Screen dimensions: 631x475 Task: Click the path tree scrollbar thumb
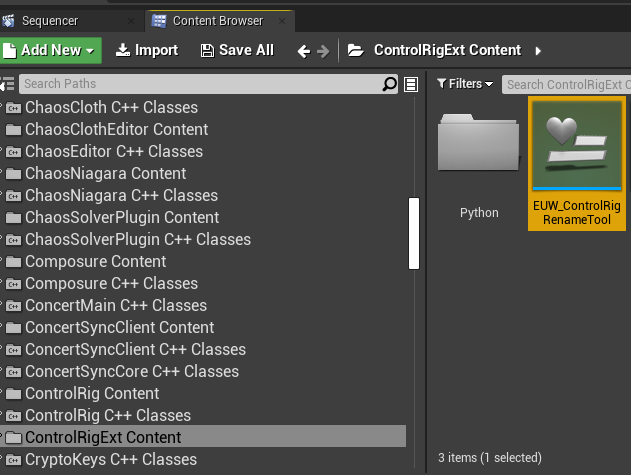414,233
